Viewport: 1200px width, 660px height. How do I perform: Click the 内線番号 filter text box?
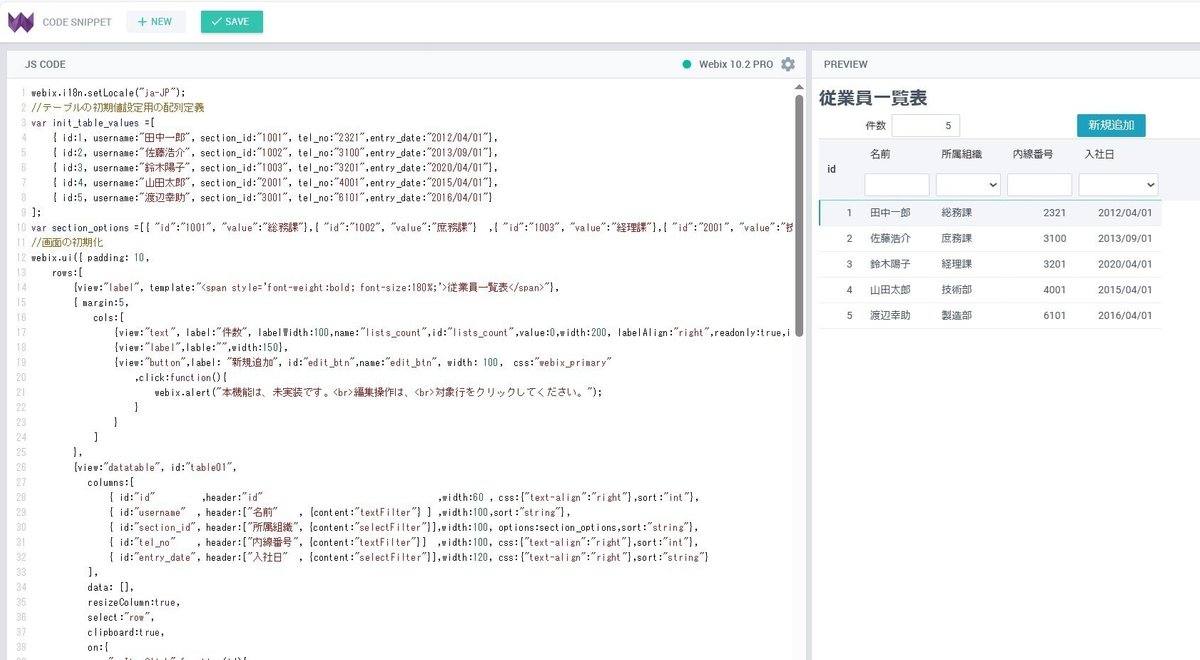[1039, 185]
